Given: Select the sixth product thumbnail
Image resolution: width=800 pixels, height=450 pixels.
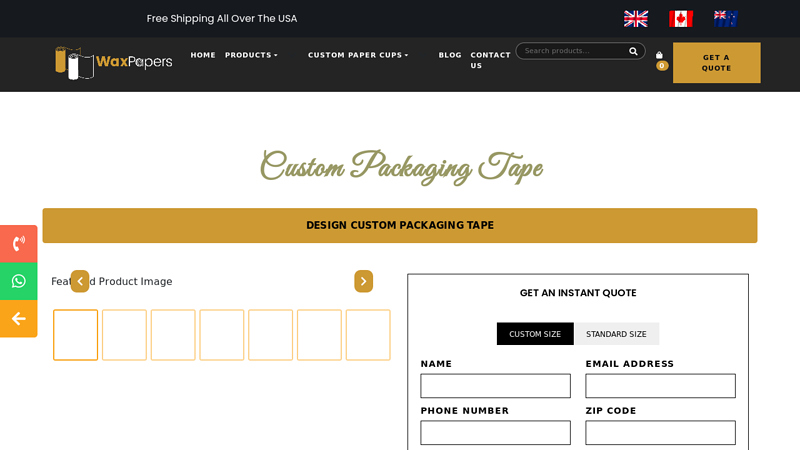Looking at the screenshot, I should coord(319,335).
